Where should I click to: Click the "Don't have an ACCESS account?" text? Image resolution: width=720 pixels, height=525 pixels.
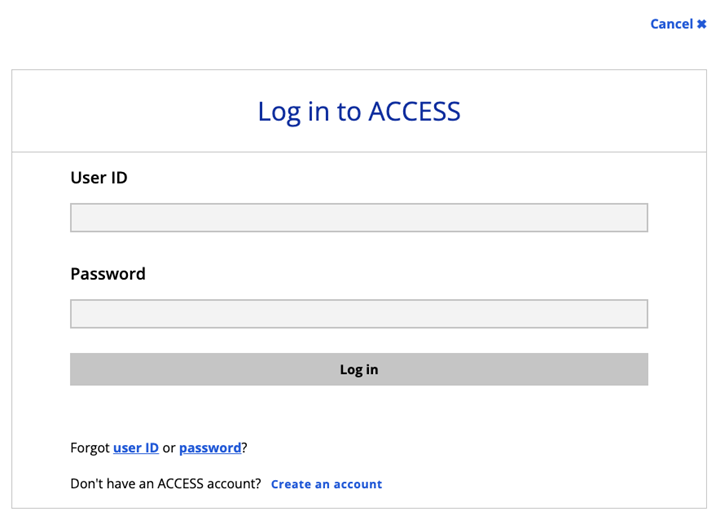166,484
